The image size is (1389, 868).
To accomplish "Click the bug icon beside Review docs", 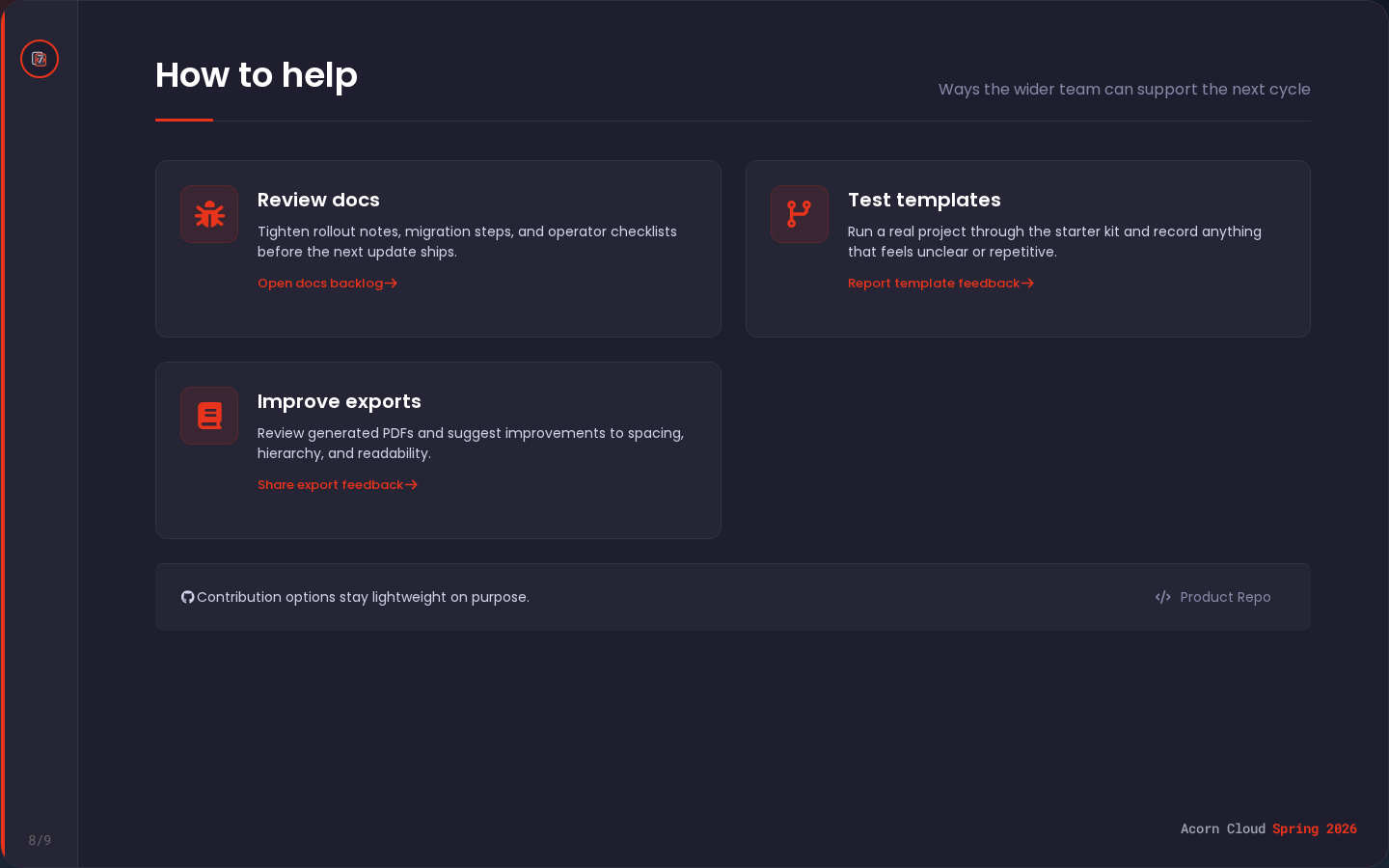I will (209, 214).
